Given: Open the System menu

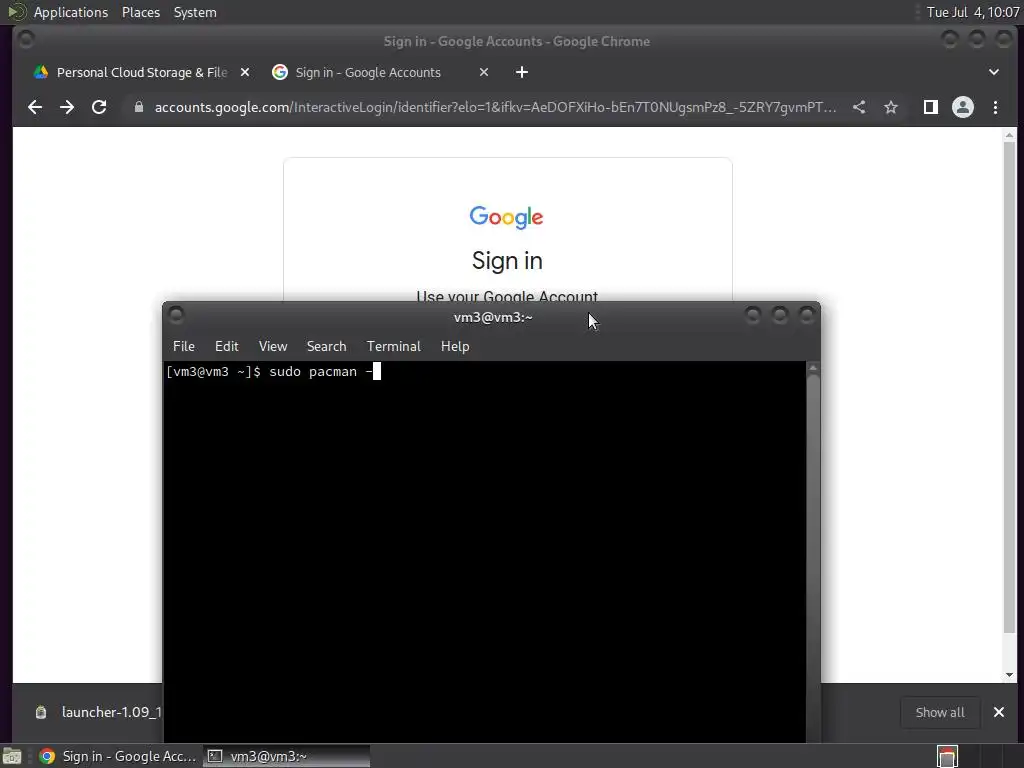Looking at the screenshot, I should click(x=195, y=12).
